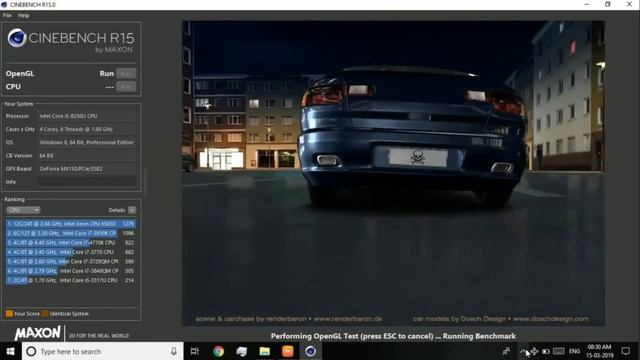The image size is (640, 360).
Task: Click the GFX Board GeForce MX150 field
Action: coord(87,169)
